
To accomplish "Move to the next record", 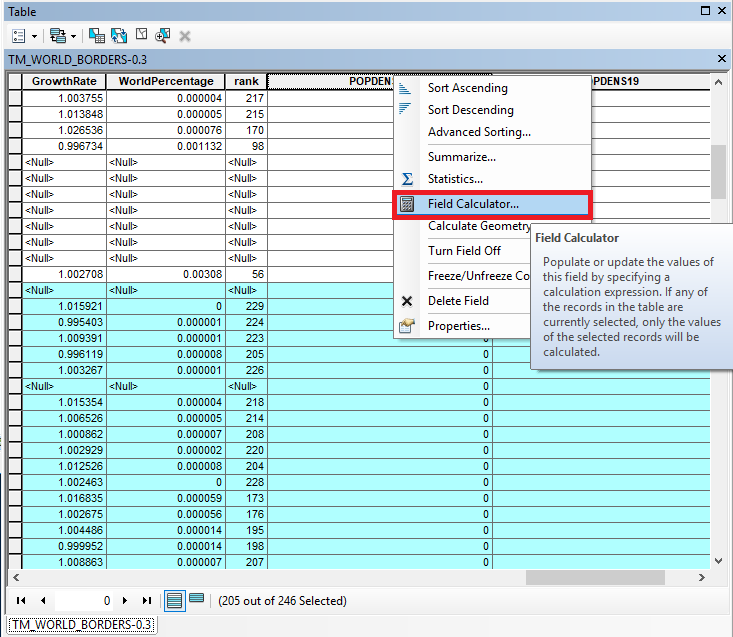I will pyautogui.click(x=124, y=601).
